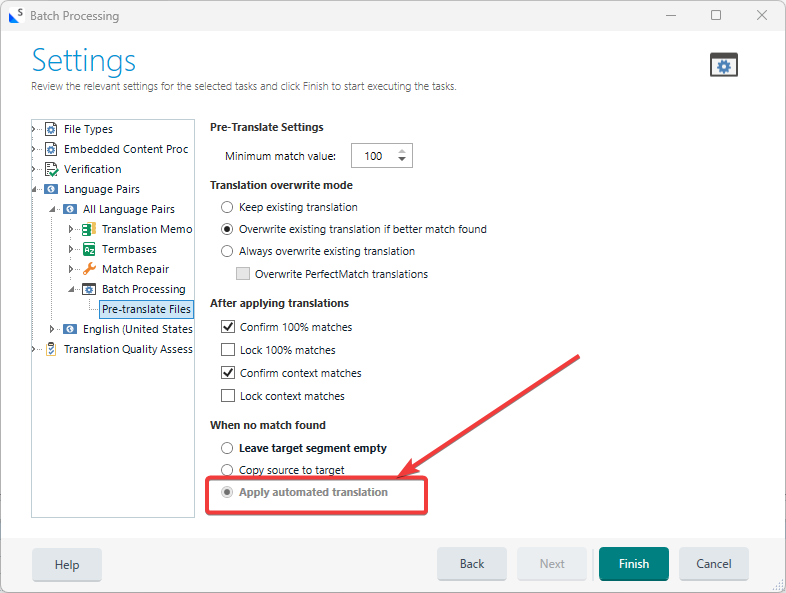This screenshot has width=786, height=593.
Task: Uncheck Confirm context matches
Action: [228, 372]
